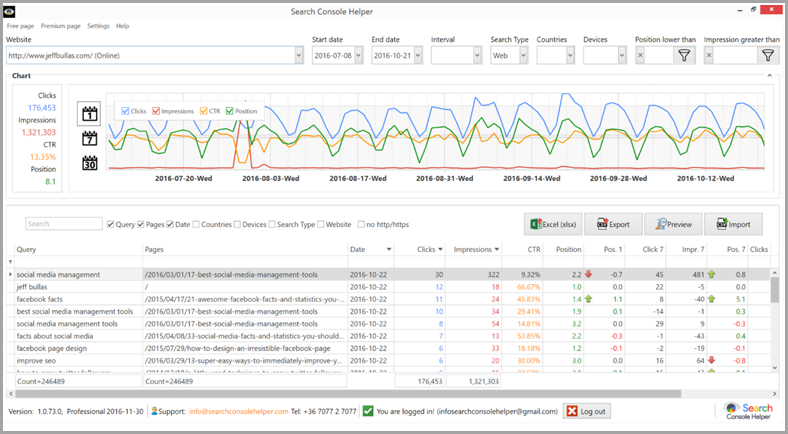Enable the no http/https checkbox

point(361,224)
